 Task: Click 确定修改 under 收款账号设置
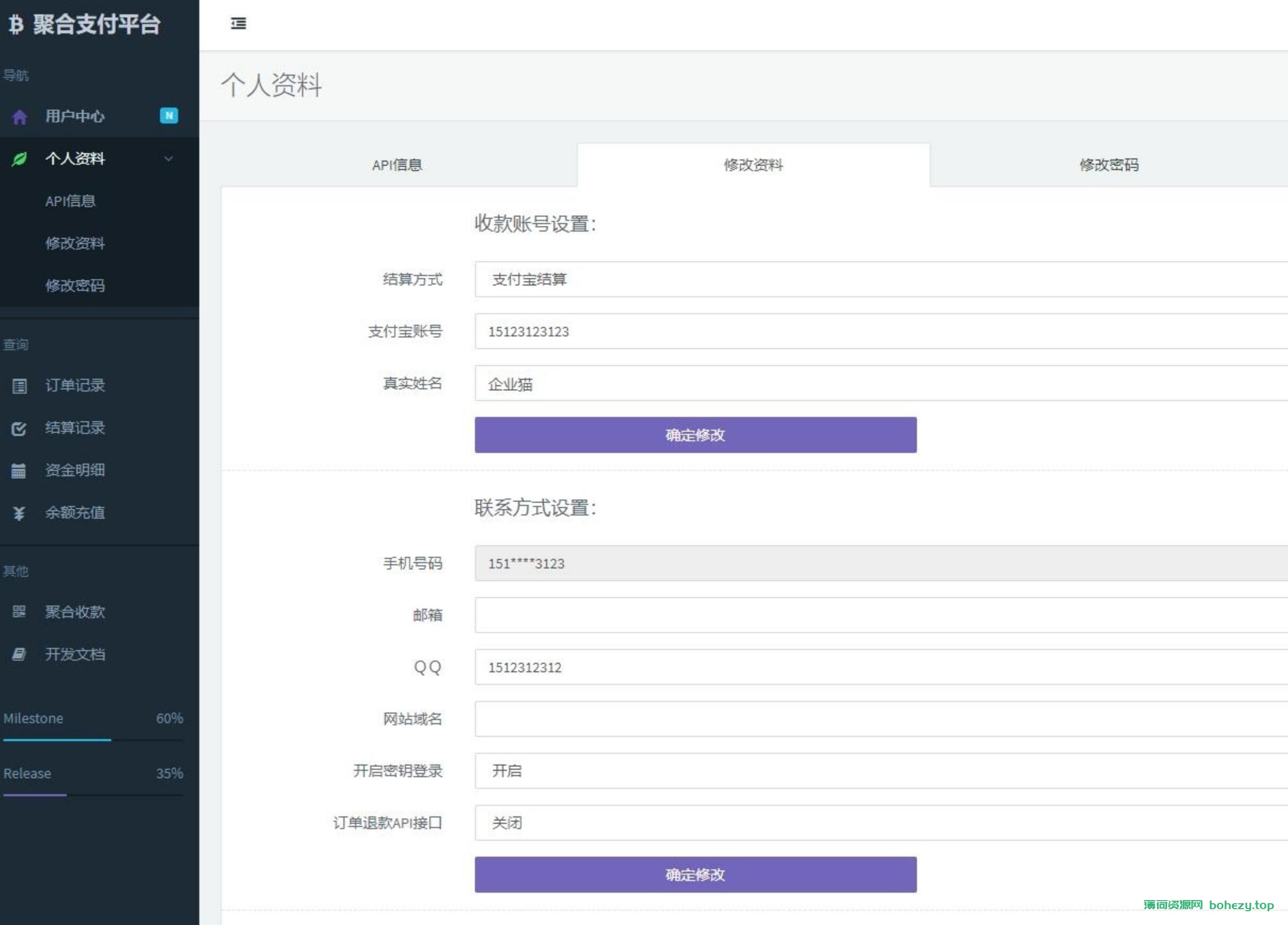695,435
